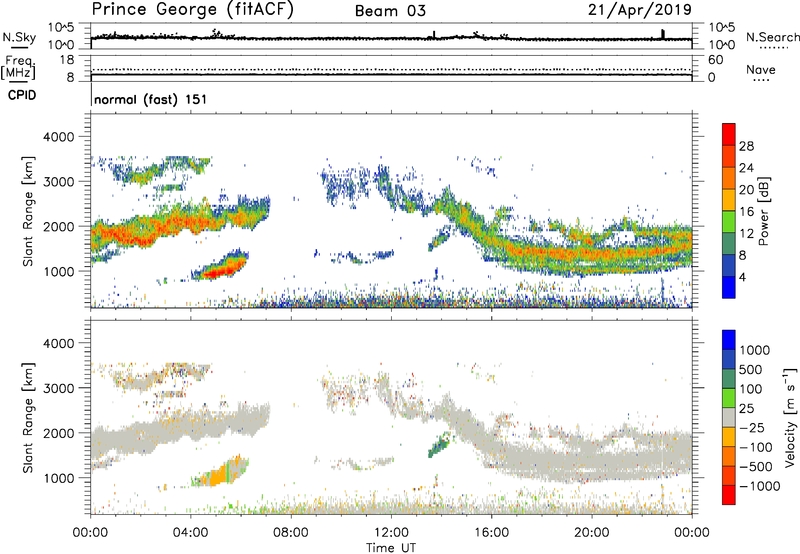Click the '4000' tick in Power panel
The width and height of the screenshot is (800, 554).
(x=59, y=137)
